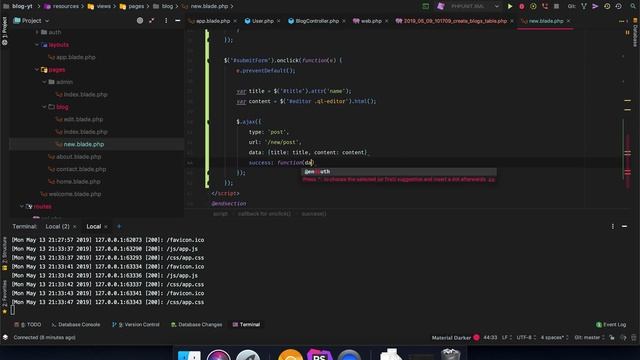
Task: Open the Database Console tool window
Action: 76,324
